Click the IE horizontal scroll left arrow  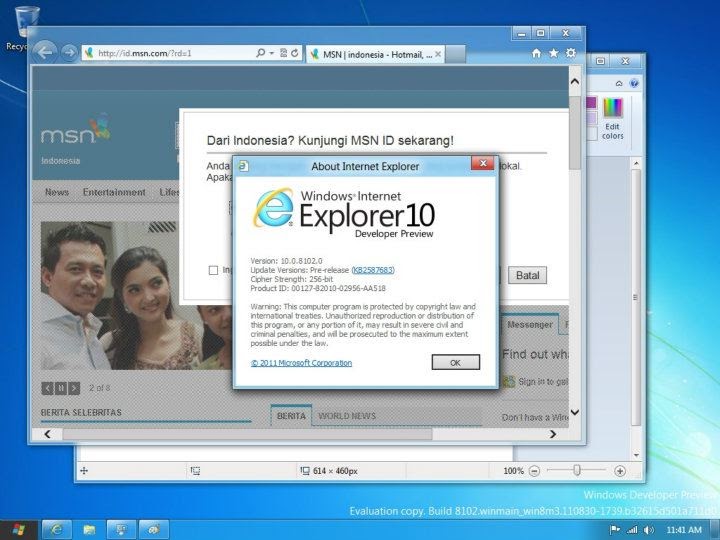pos(47,434)
